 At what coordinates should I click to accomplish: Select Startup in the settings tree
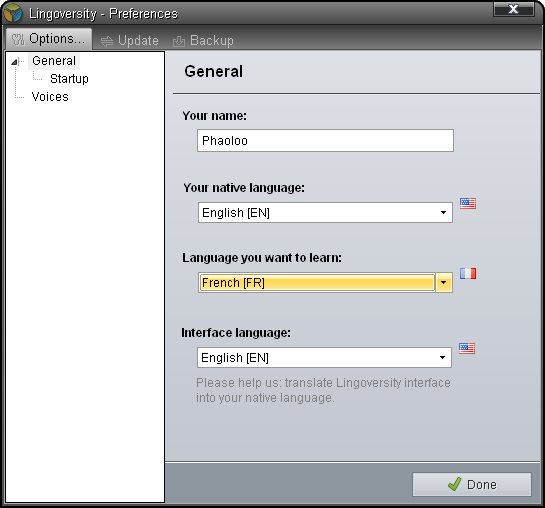pyautogui.click(x=69, y=79)
